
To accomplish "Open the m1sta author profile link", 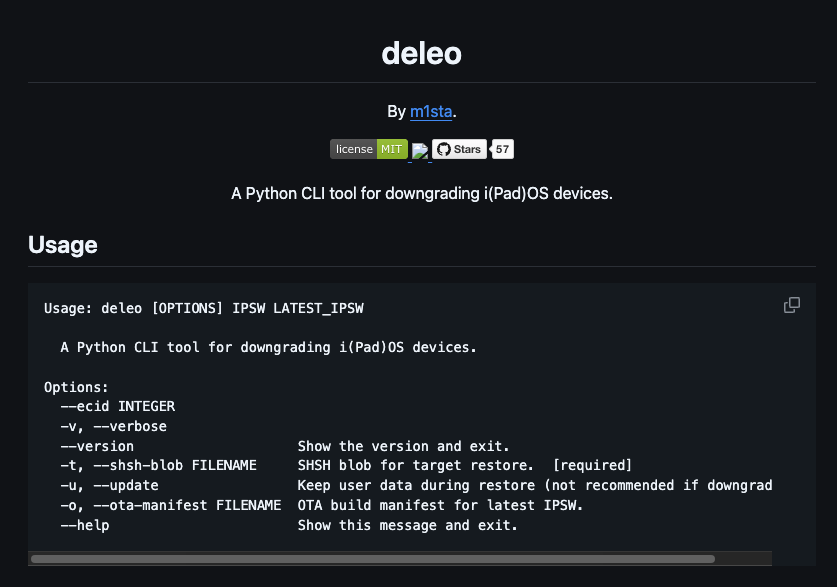I will (x=431, y=112).
